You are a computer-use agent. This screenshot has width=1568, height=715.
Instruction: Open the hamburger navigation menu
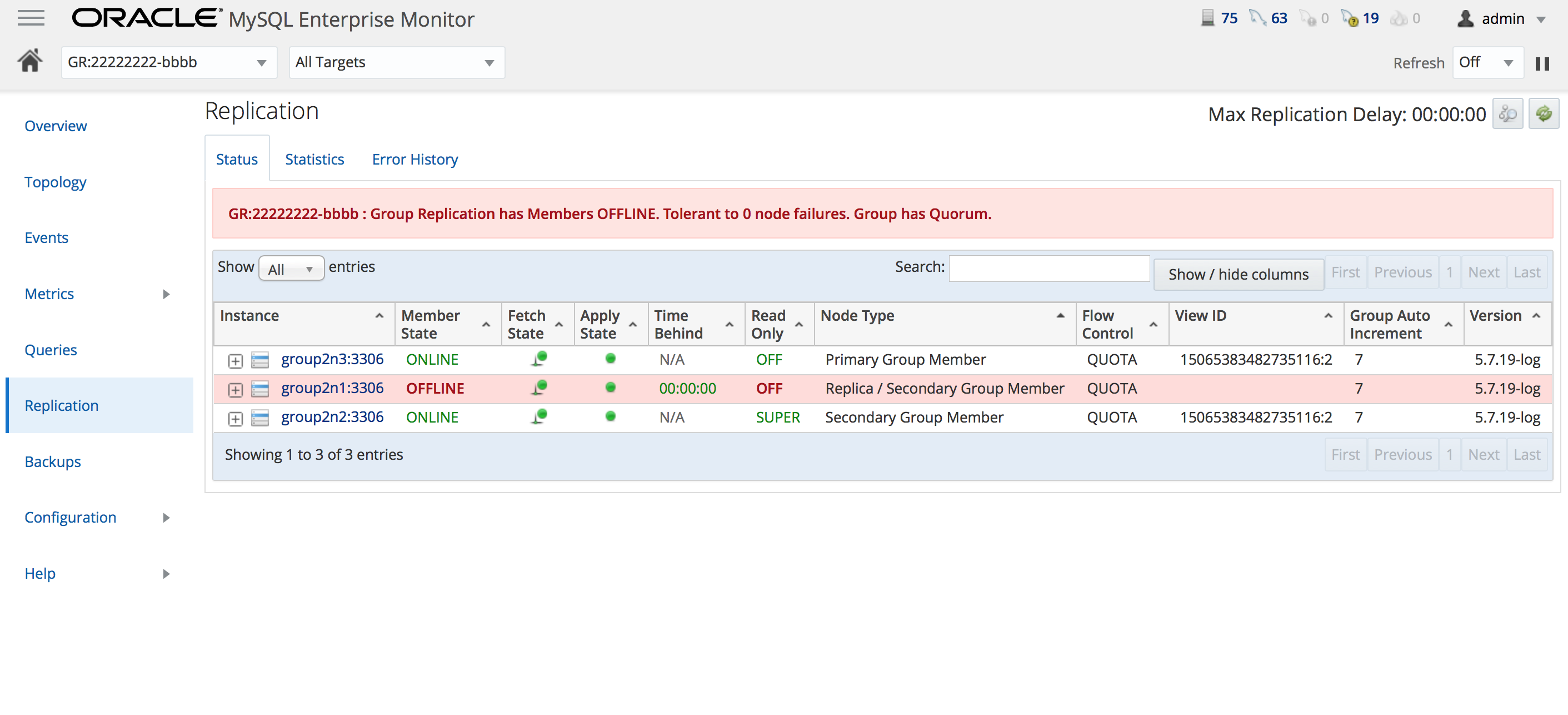tap(31, 18)
